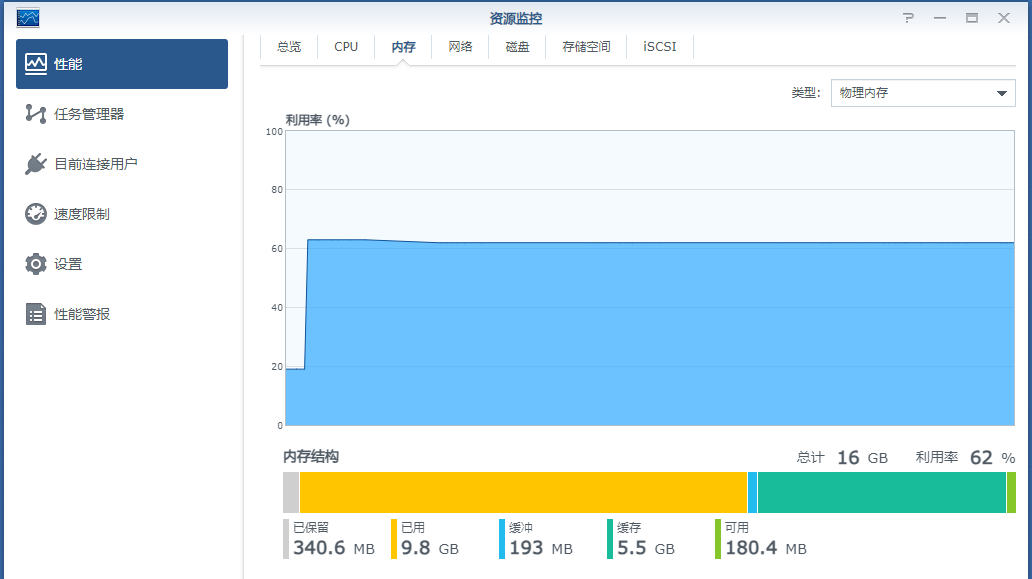Close the 资源监控 window

pyautogui.click(x=1004, y=18)
